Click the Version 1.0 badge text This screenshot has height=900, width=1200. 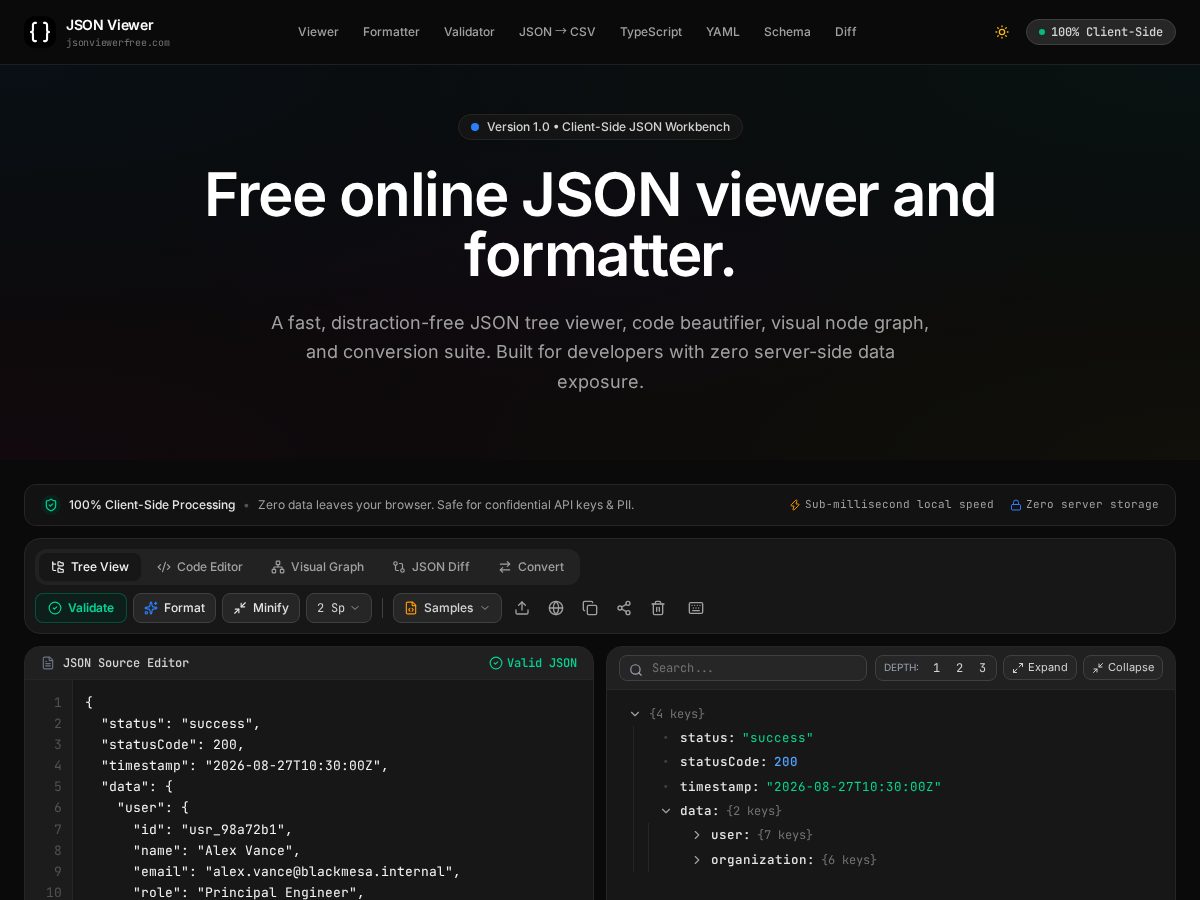(x=608, y=127)
